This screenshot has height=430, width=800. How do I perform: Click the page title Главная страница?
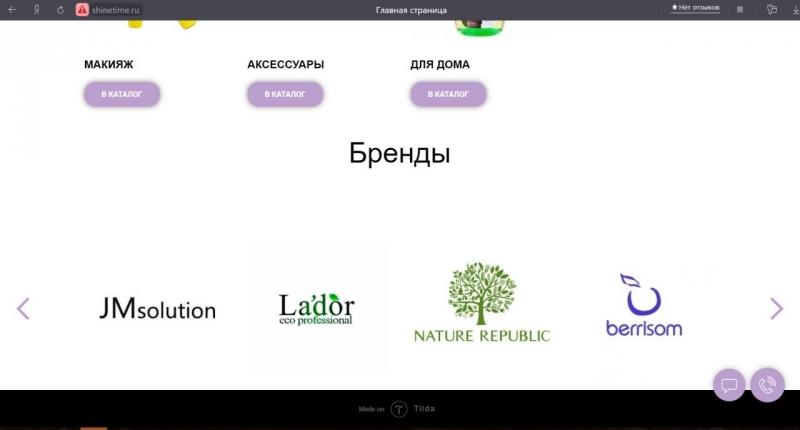pos(411,10)
